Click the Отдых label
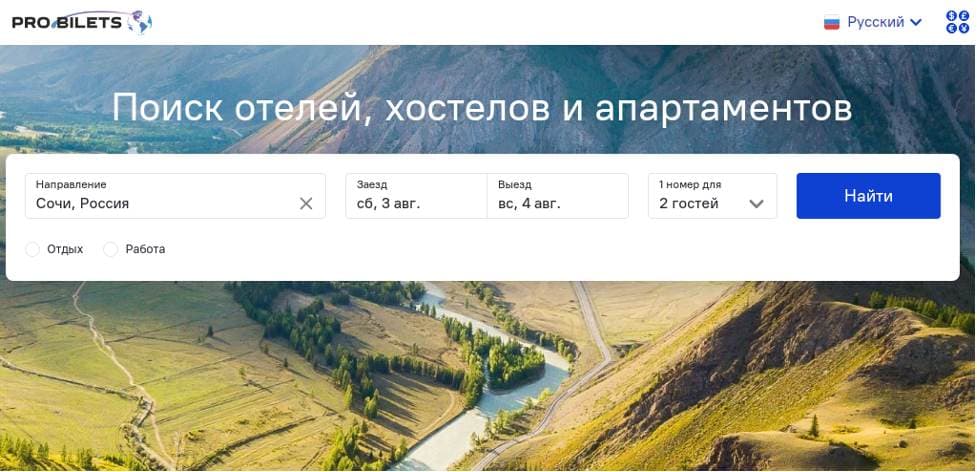This screenshot has height=472, width=977. tap(65, 250)
